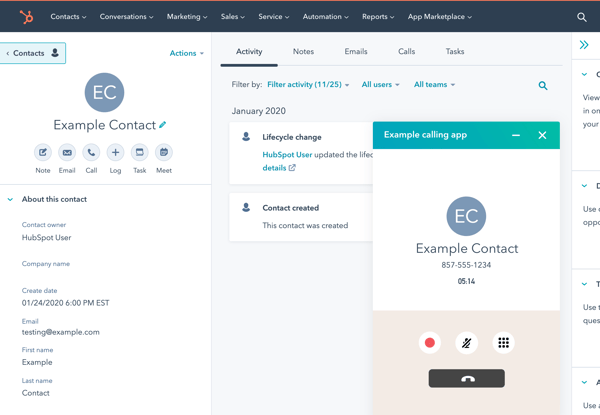Viewport: 600px width, 415px height.
Task: Click the Log plus icon
Action: [115, 153]
